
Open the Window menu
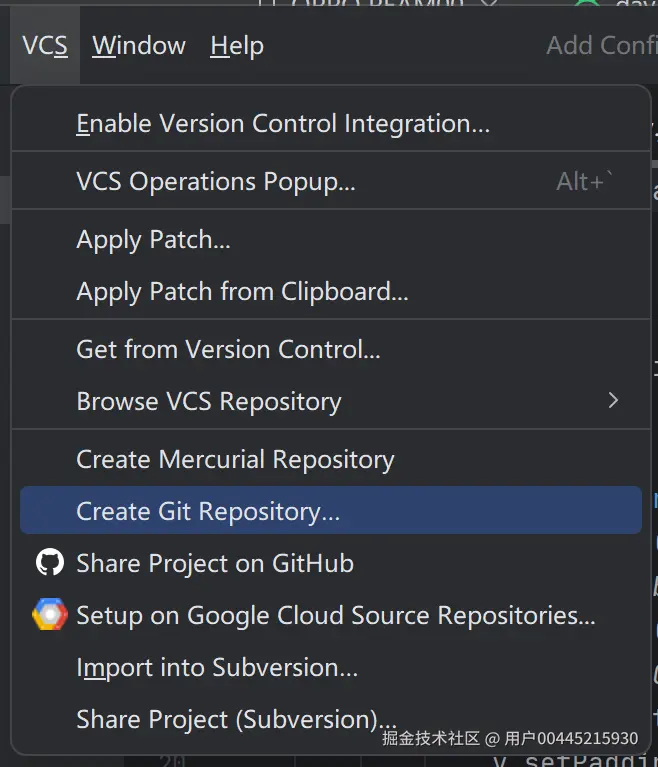pos(139,45)
